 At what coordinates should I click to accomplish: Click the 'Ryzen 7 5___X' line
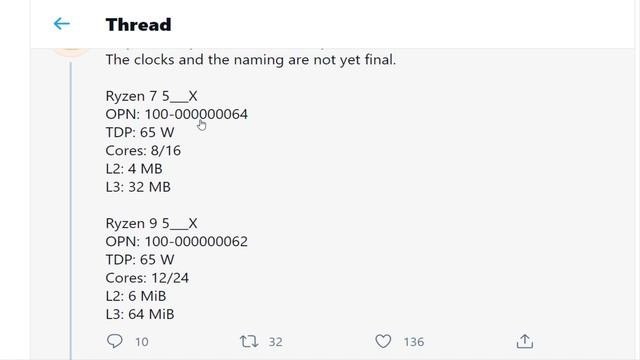point(151,96)
